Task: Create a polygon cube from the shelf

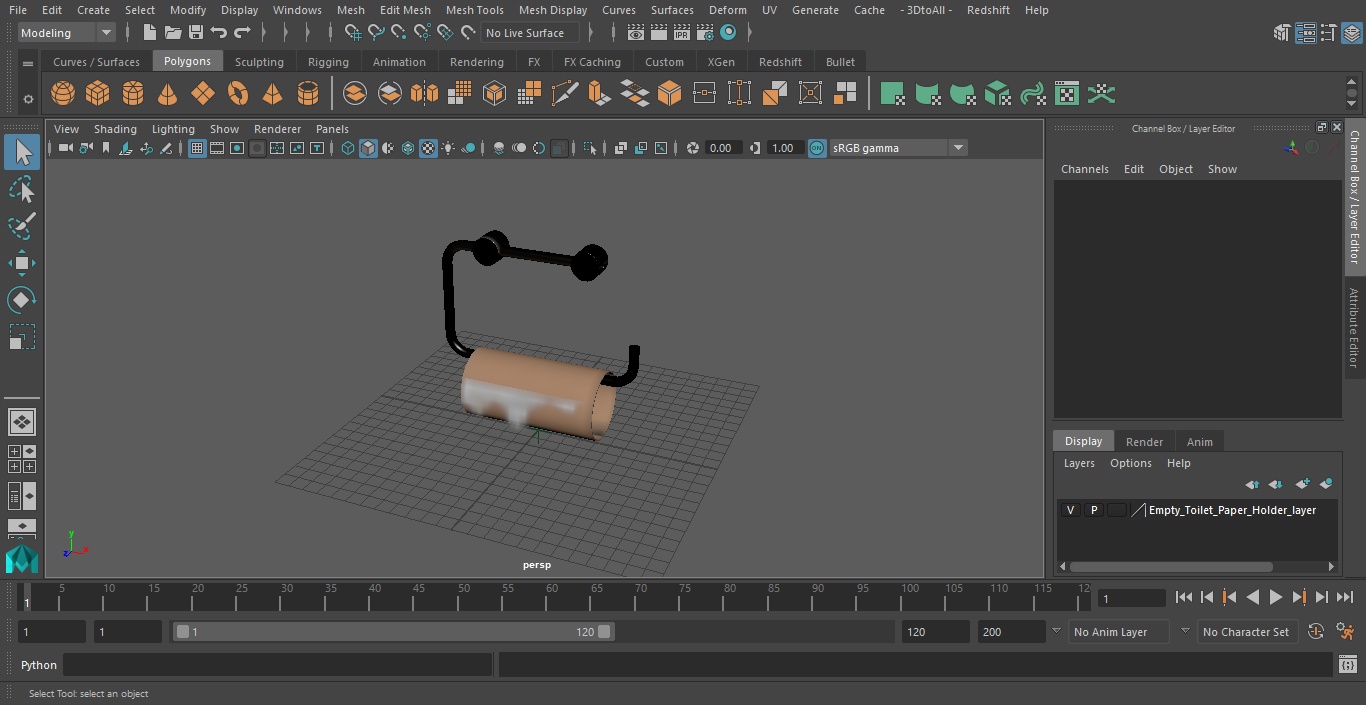Action: (x=98, y=94)
